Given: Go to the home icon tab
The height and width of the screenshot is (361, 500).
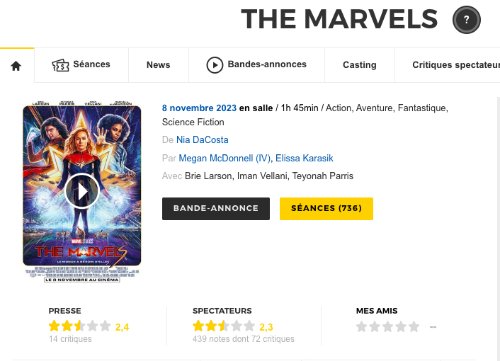Looking at the screenshot, I should (x=16, y=66).
